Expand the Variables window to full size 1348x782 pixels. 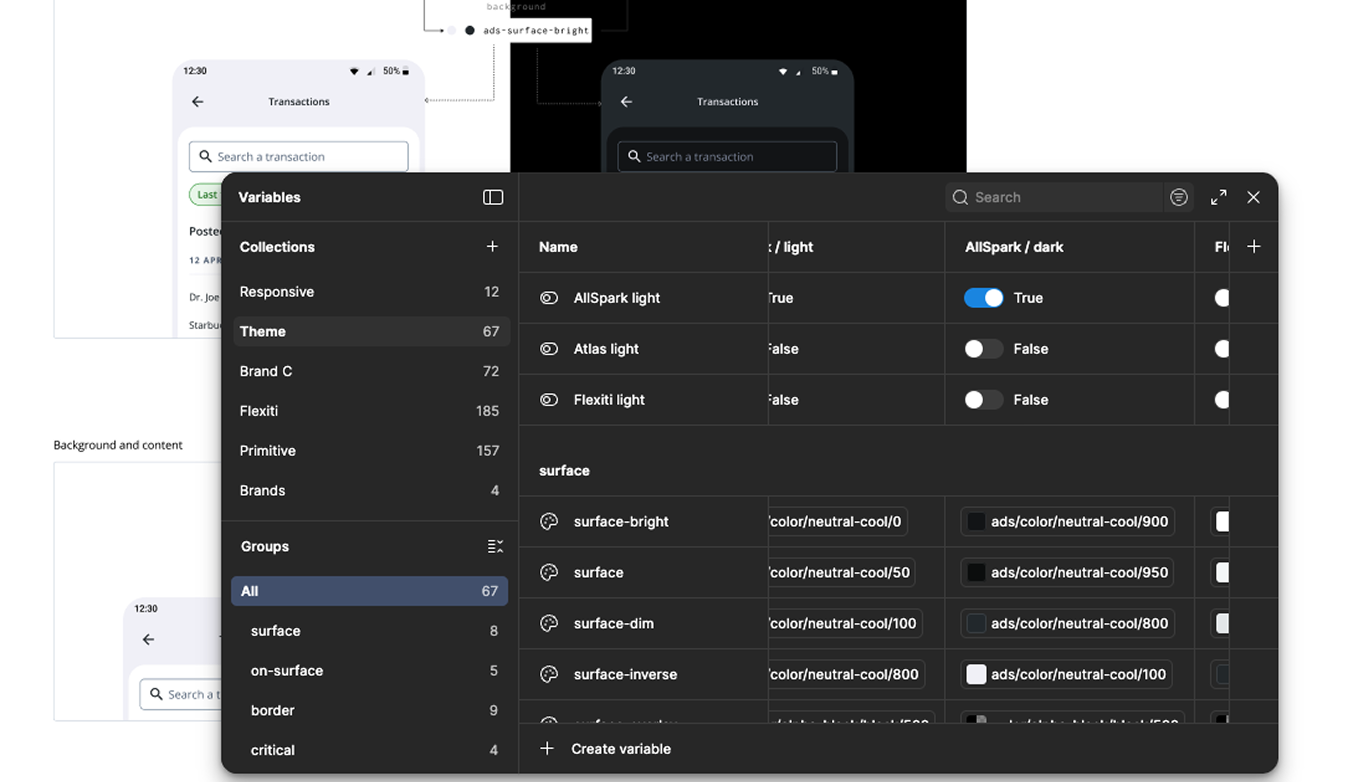(1218, 197)
